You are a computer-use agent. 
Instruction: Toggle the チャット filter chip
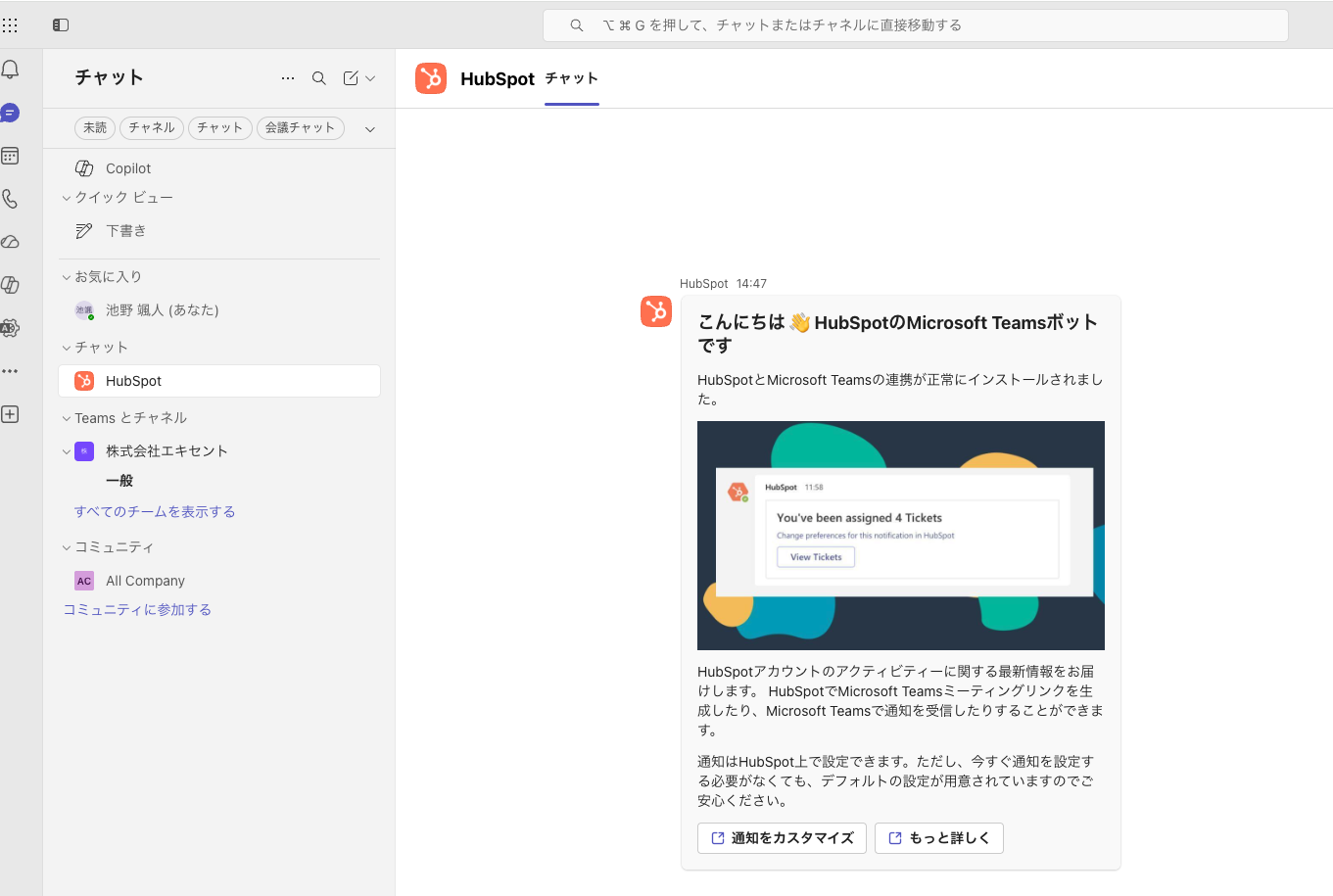pyautogui.click(x=220, y=128)
